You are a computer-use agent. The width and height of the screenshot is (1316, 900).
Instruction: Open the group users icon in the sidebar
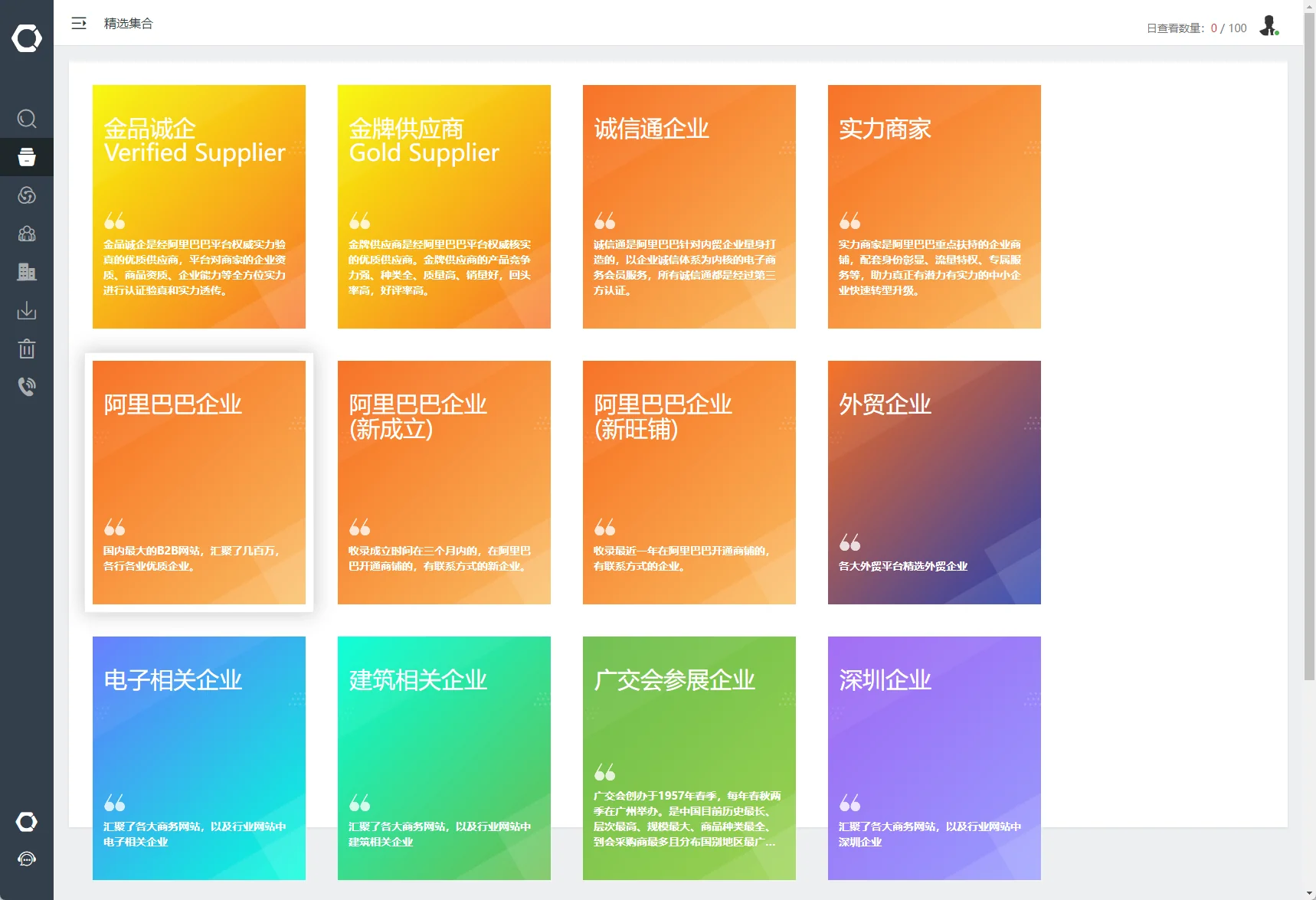point(27,234)
